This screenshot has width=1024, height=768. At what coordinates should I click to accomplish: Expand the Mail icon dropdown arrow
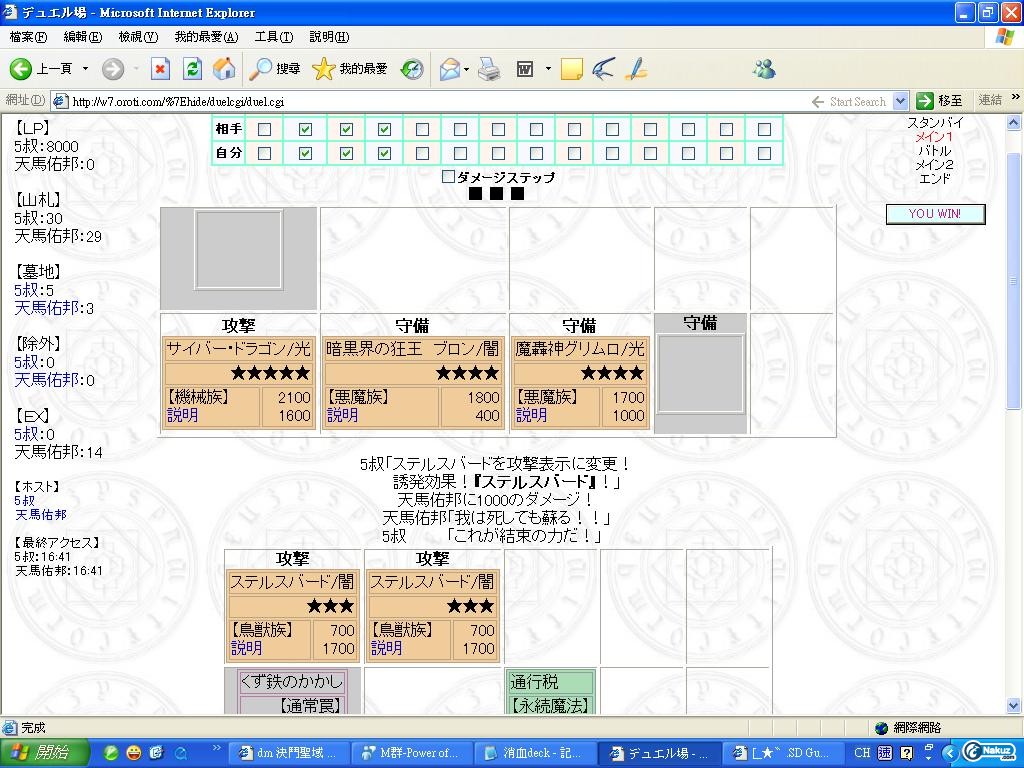click(466, 69)
